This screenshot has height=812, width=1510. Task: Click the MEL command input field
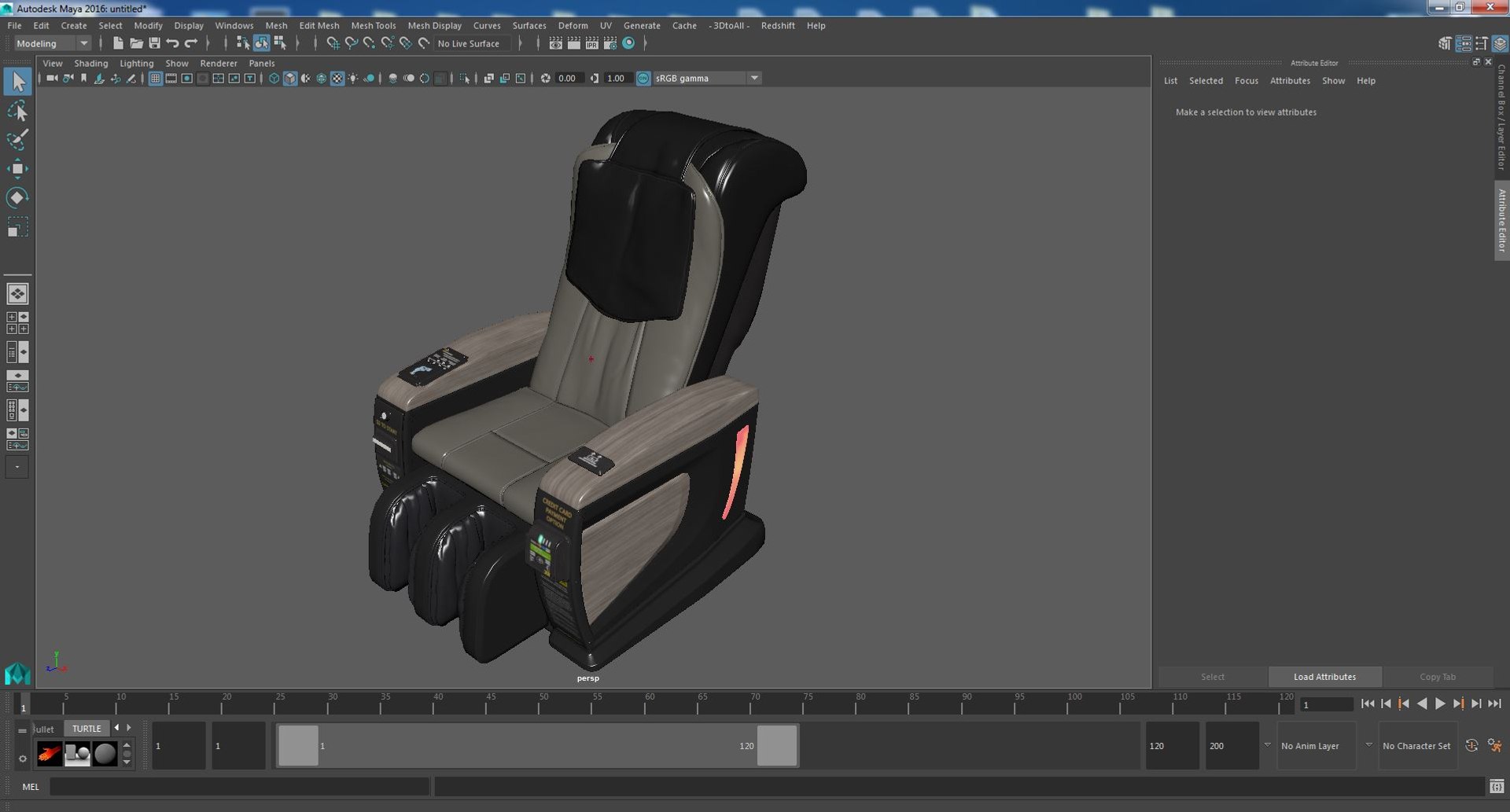(239, 786)
